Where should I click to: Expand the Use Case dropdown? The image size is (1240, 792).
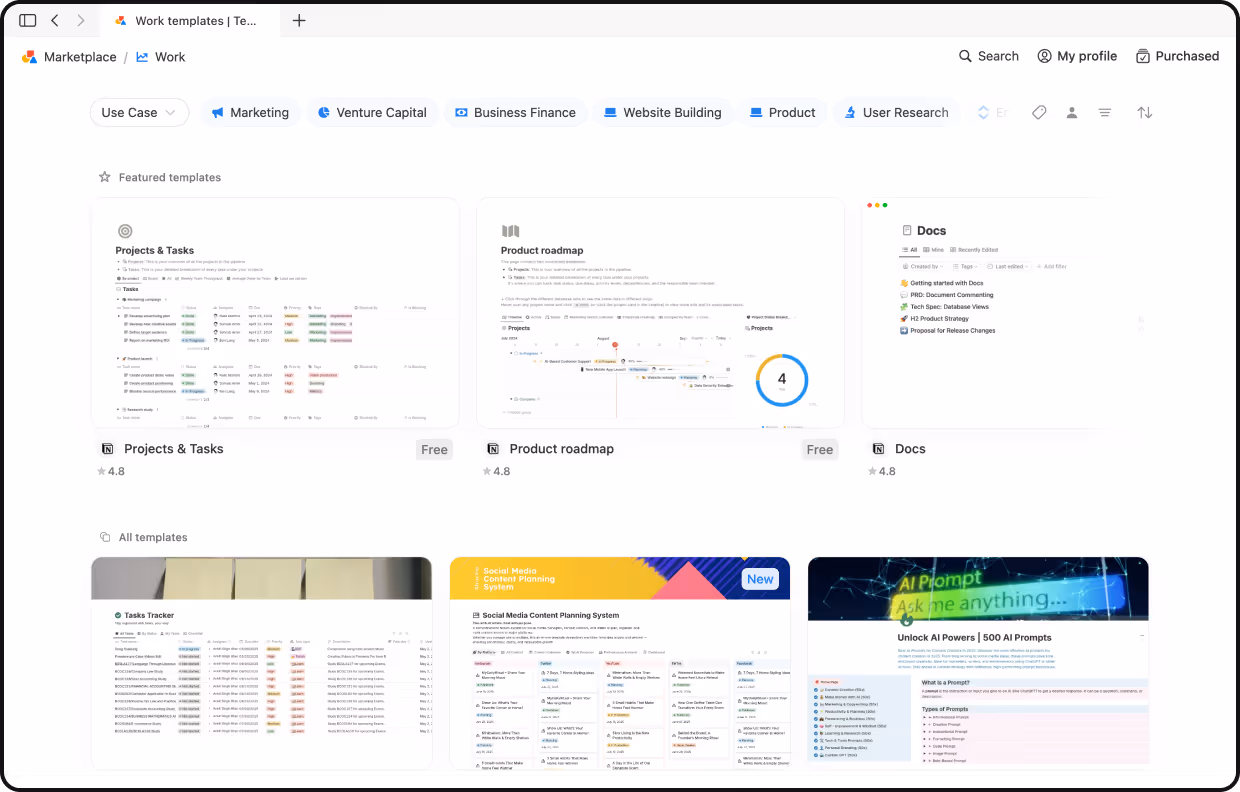point(139,113)
